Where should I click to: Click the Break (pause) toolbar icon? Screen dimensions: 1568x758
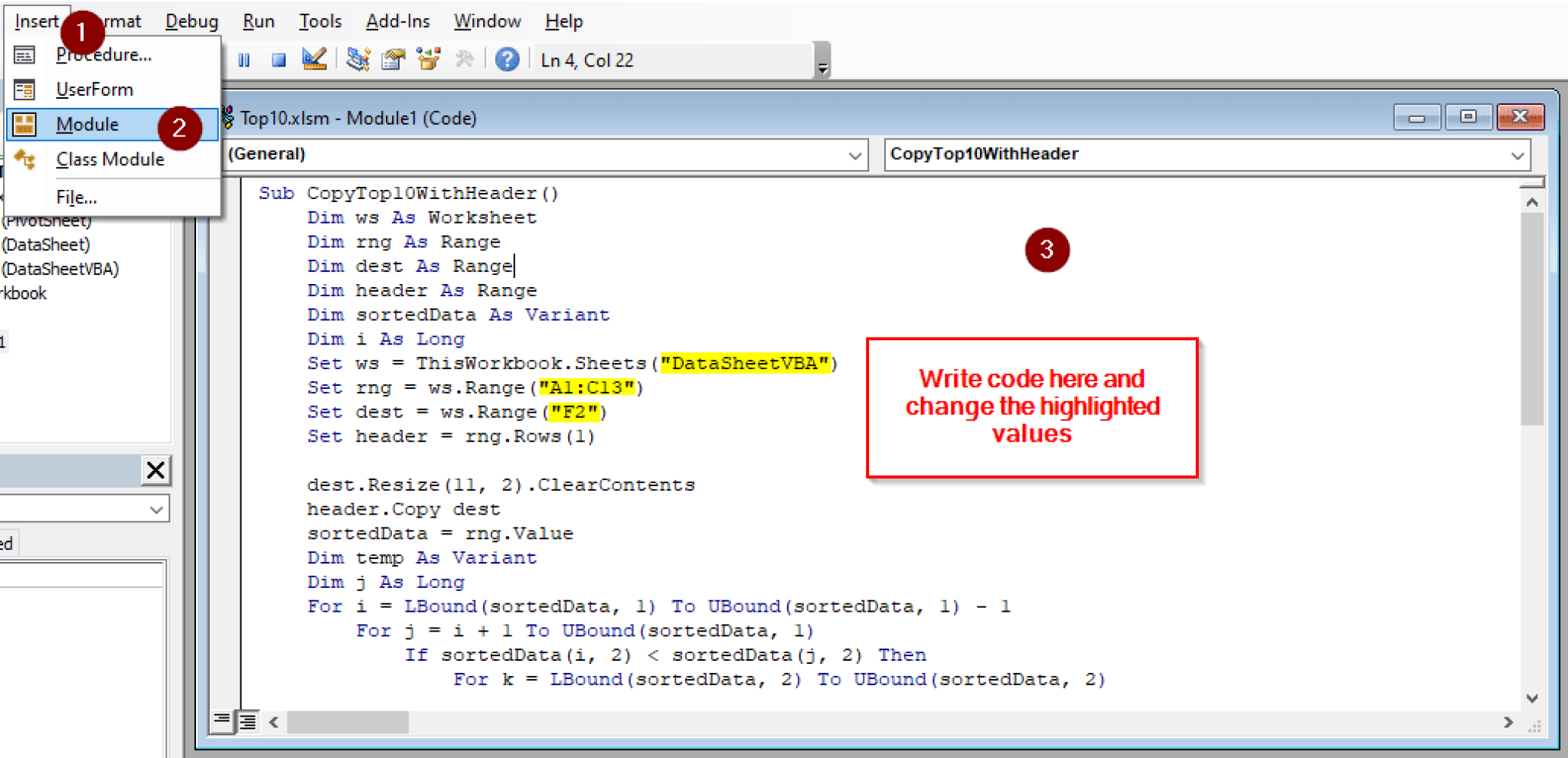pyautogui.click(x=243, y=59)
